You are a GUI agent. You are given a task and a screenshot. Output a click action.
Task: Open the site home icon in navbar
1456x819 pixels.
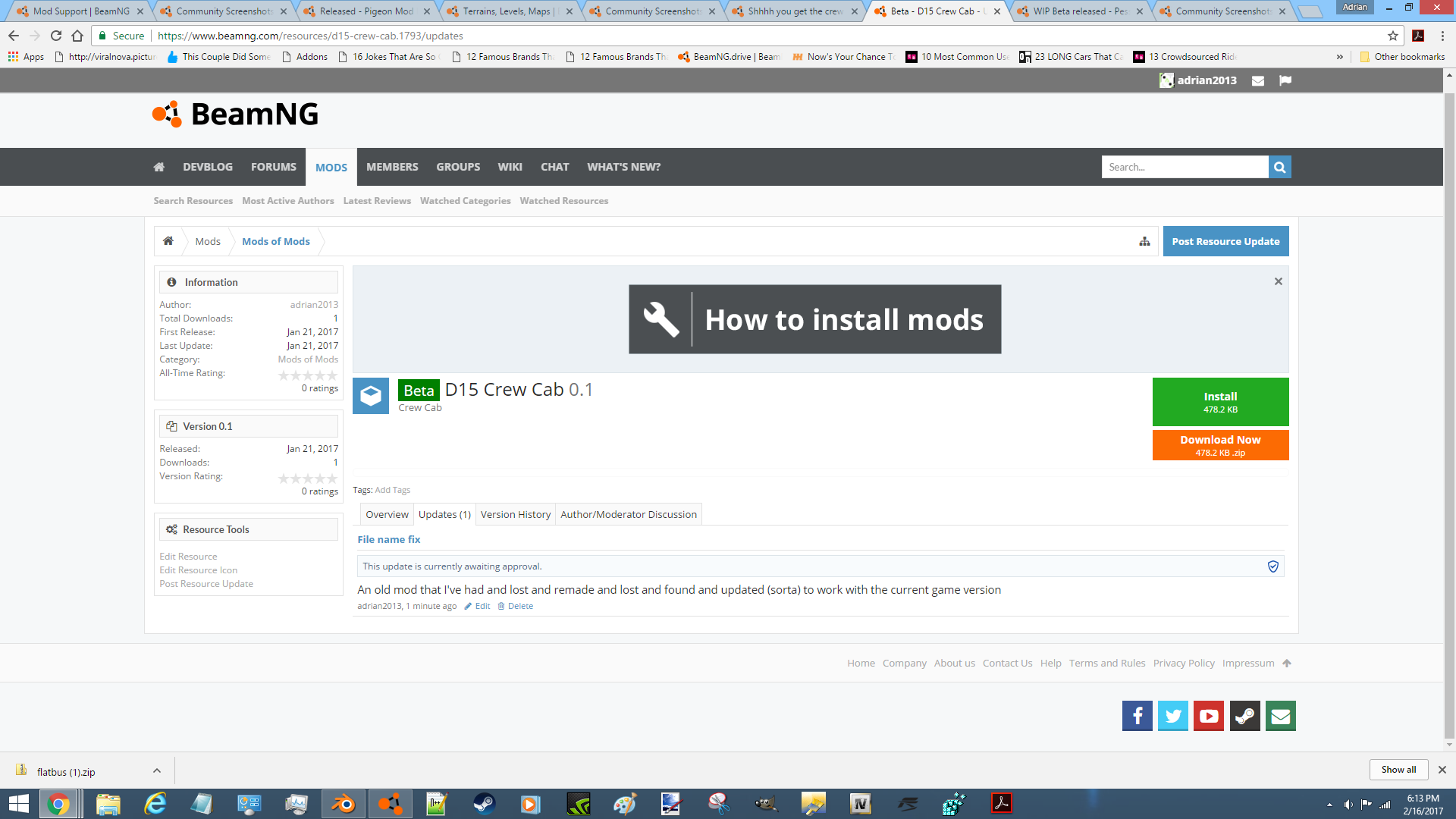point(159,167)
